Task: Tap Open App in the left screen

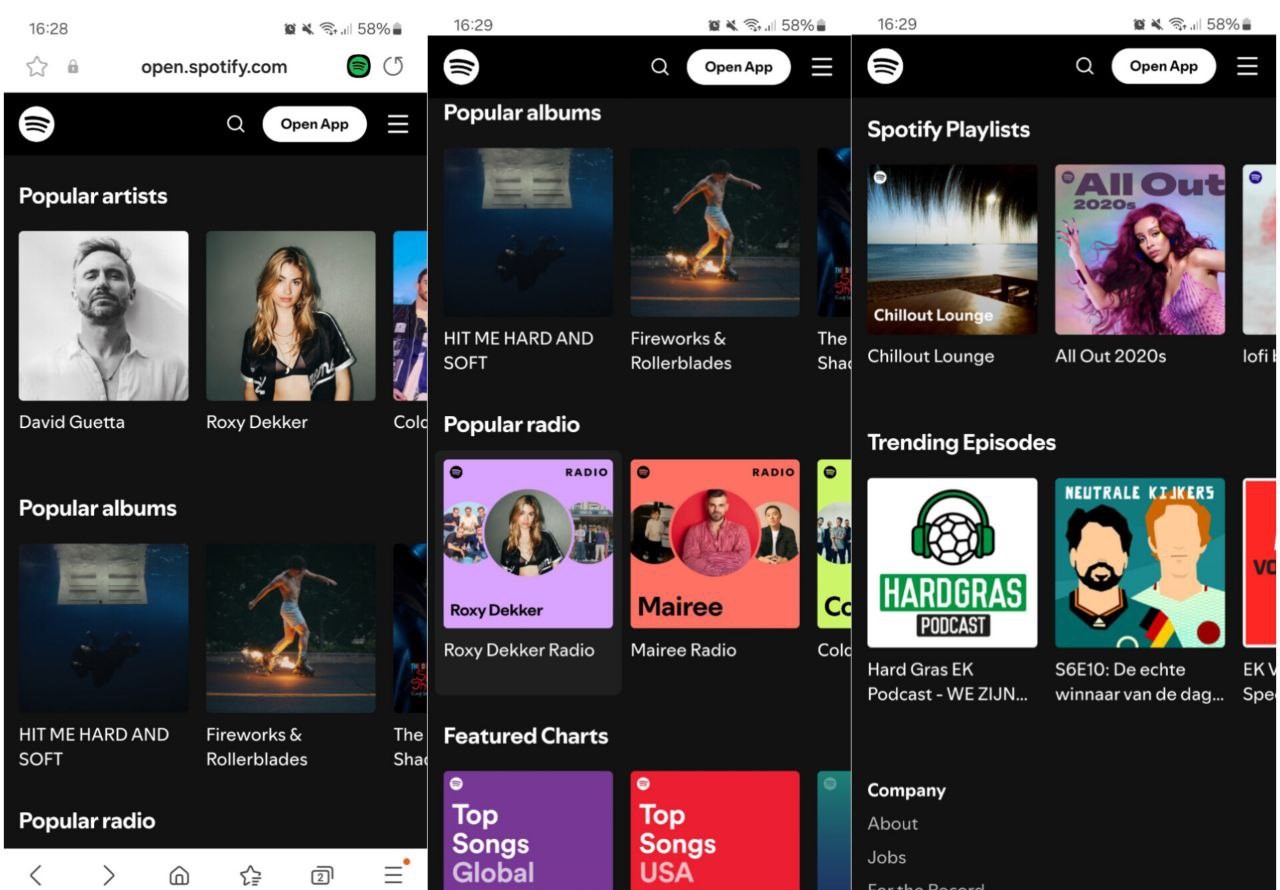Action: 314,124
